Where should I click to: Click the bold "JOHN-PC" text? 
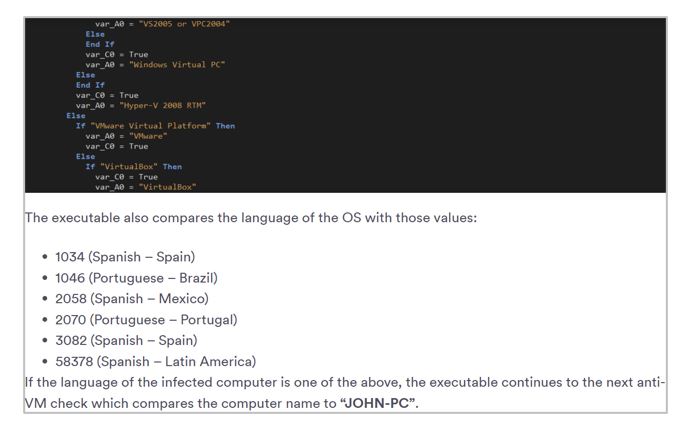point(378,404)
